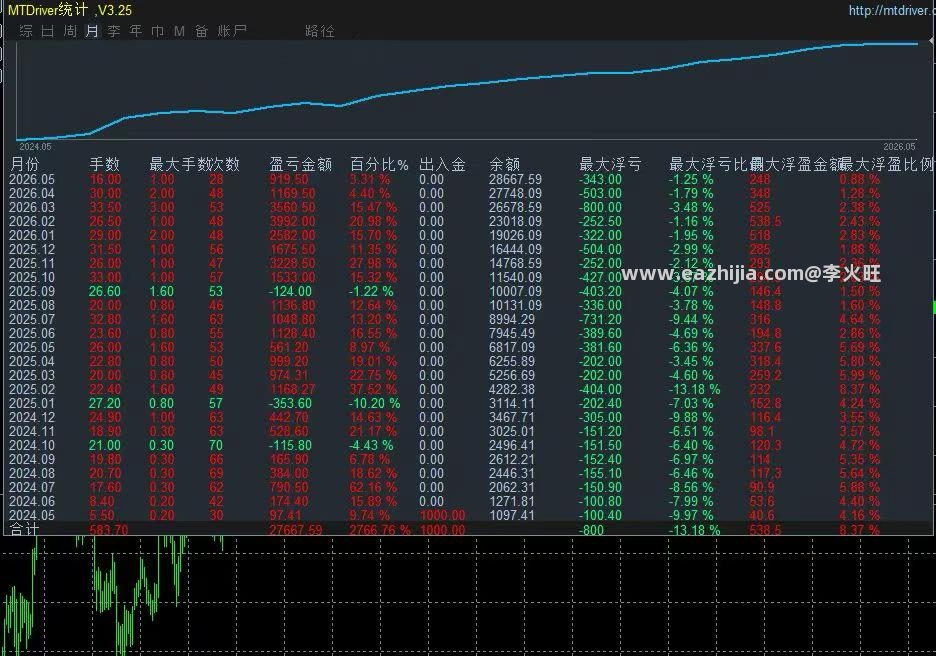This screenshot has width=936, height=656.
Task: Click the 手数 column header
Action: point(104,164)
